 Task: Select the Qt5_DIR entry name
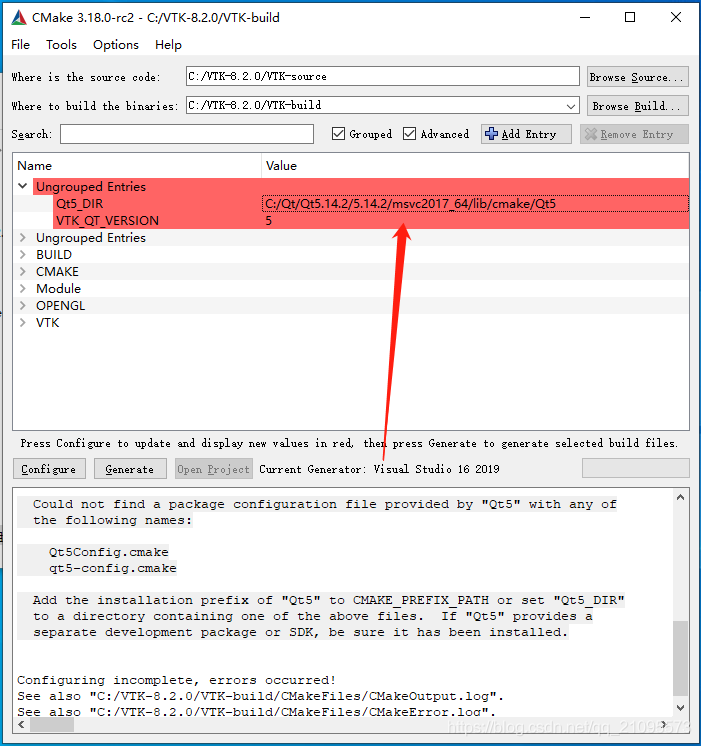click(79, 204)
